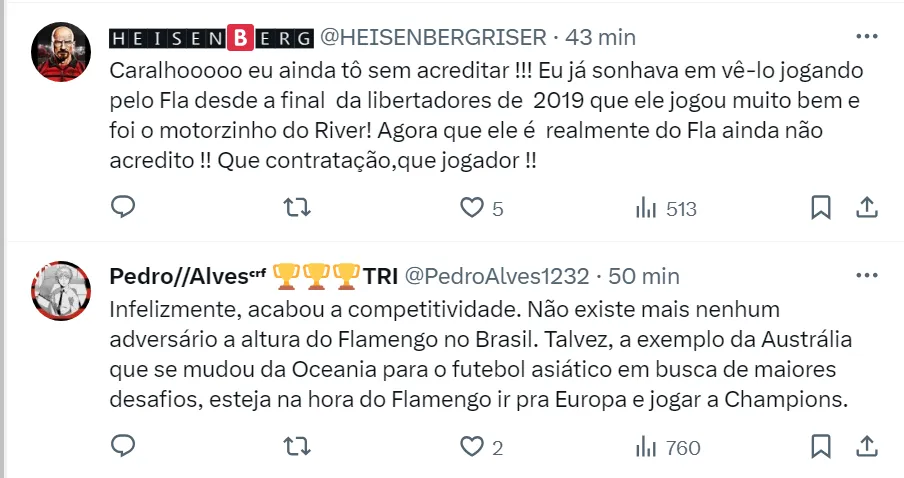
Task: Open more options menu on Pedro//Alves tweet
Action: point(867,275)
